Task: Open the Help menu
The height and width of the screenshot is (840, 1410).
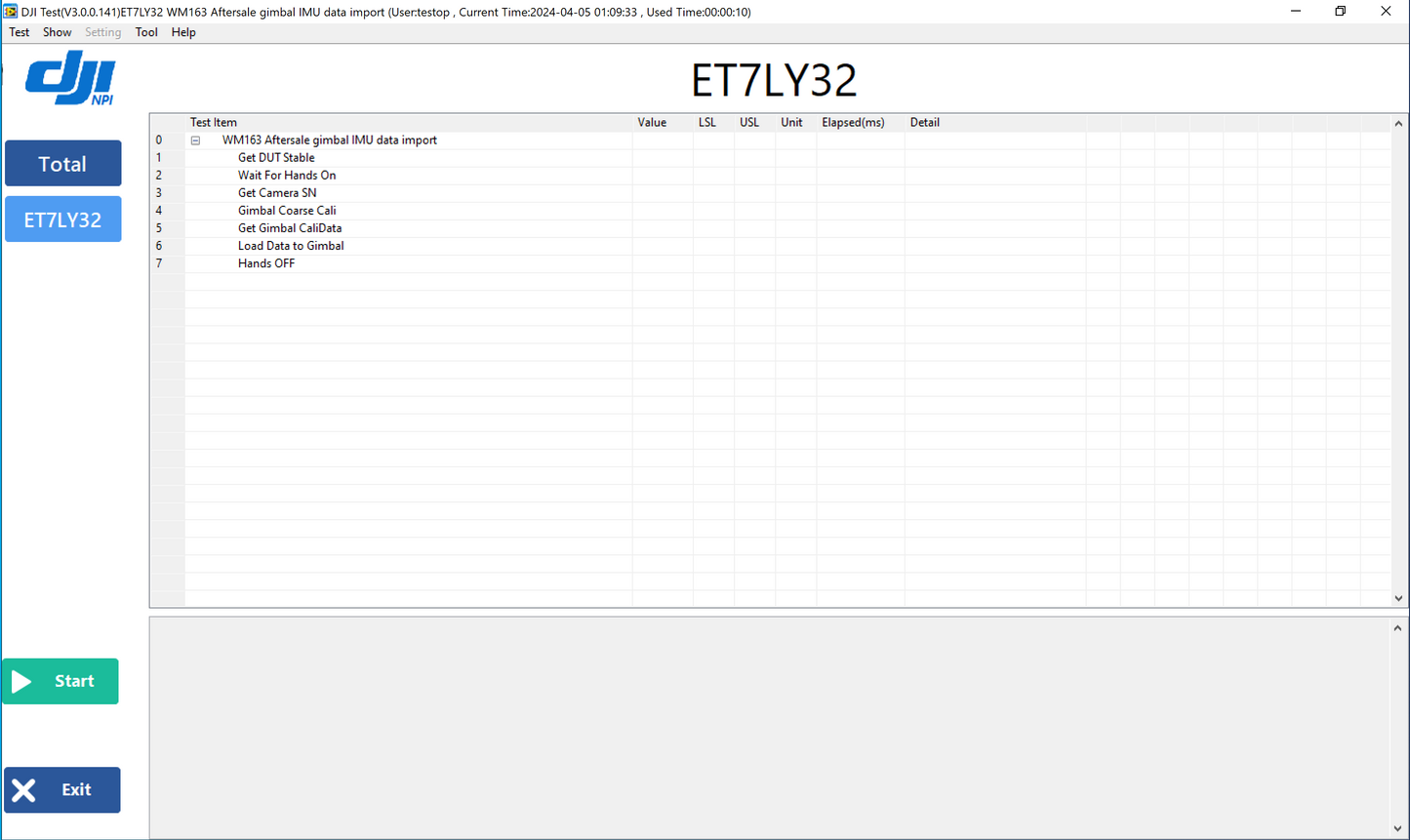Action: click(183, 32)
